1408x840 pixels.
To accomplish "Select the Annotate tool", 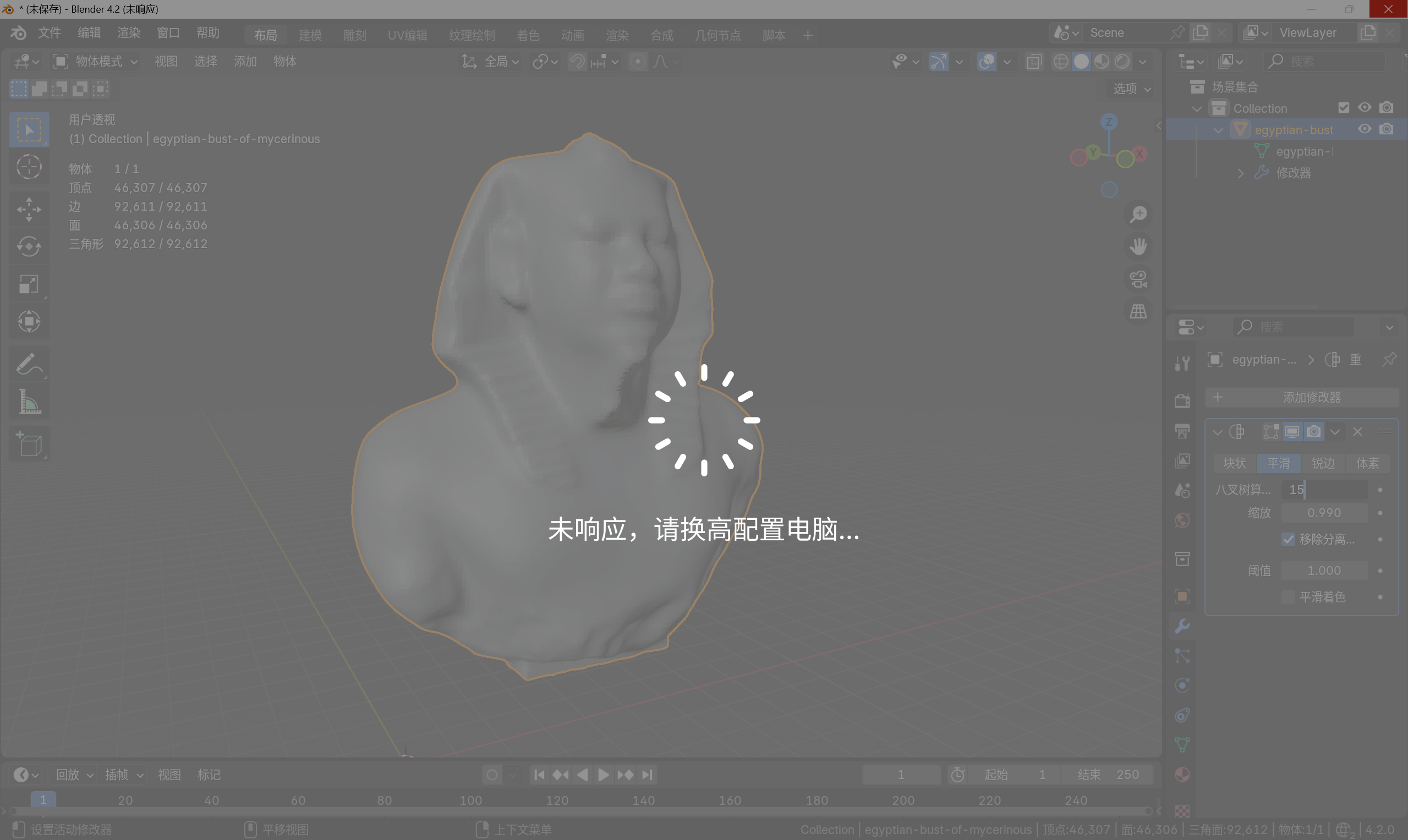I will [29, 364].
